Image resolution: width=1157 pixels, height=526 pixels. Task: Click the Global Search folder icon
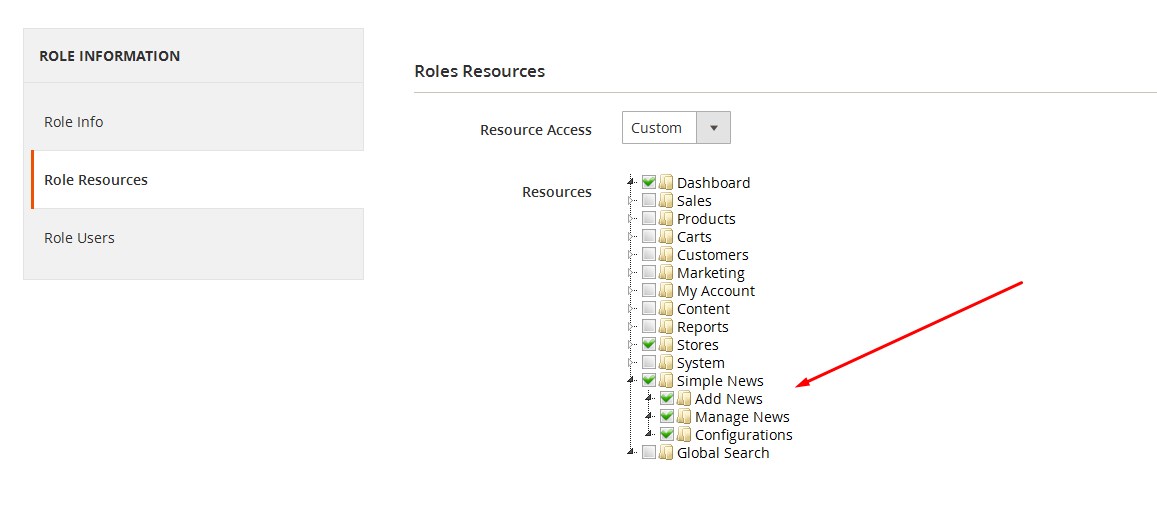pyautogui.click(x=666, y=452)
